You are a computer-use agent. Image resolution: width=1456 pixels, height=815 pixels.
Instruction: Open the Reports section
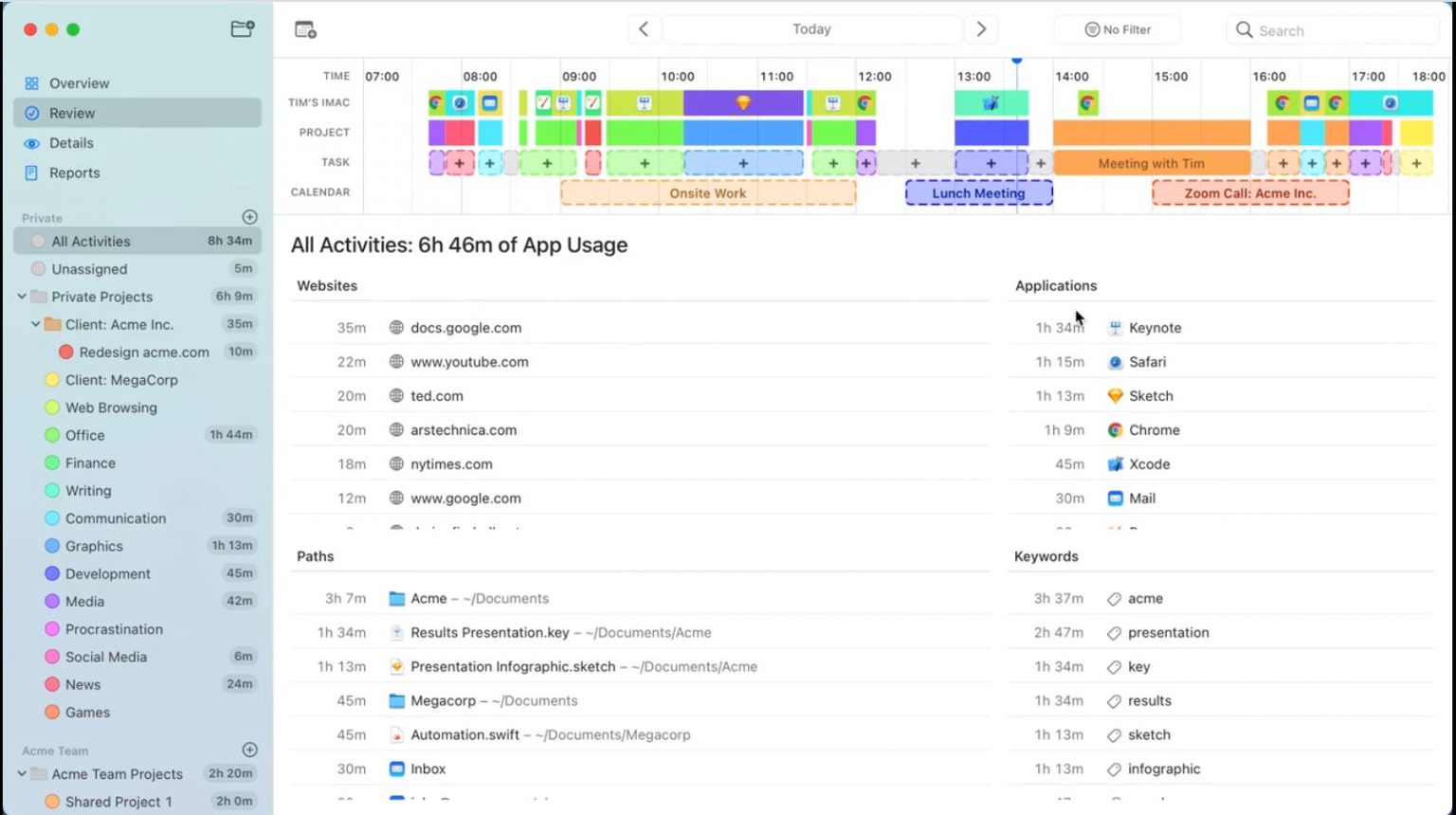tap(74, 172)
